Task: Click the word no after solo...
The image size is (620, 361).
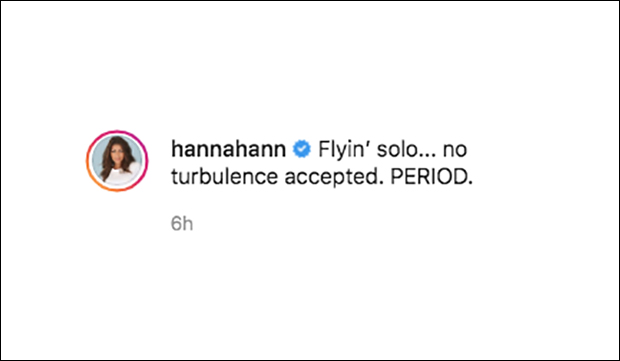Action: (455, 151)
